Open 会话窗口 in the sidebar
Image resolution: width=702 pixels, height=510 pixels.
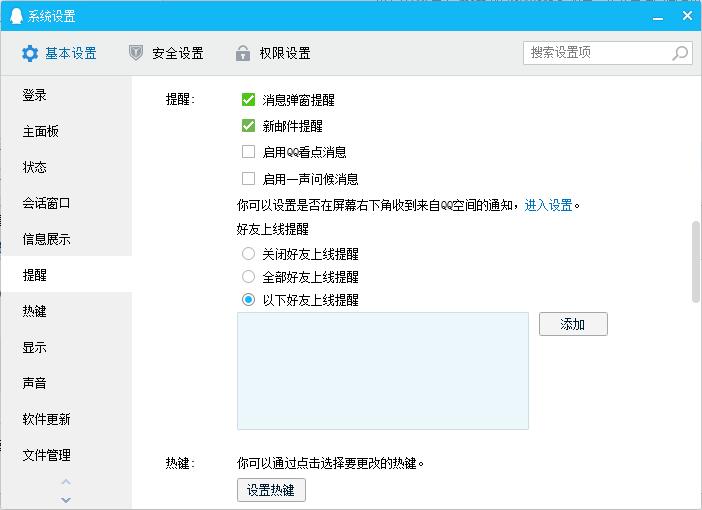pyautogui.click(x=66, y=203)
